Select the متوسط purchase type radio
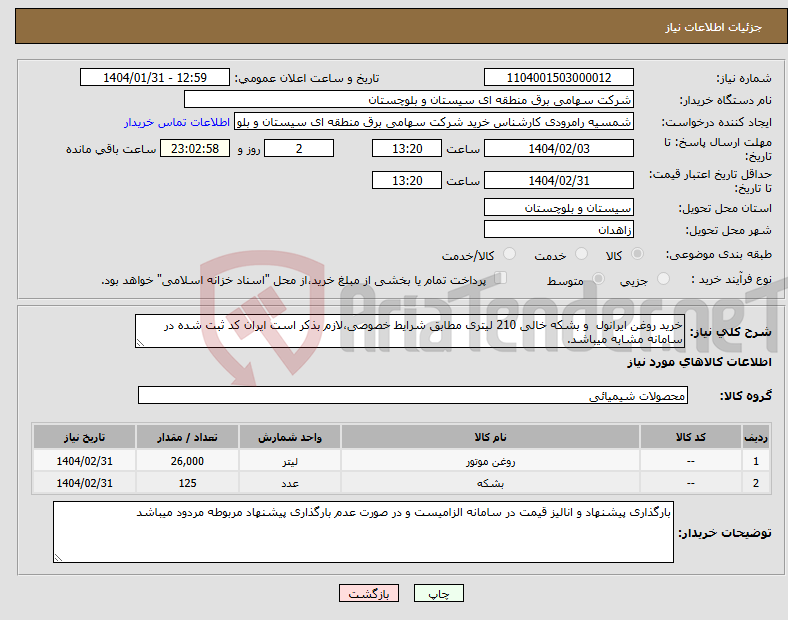788x620 pixels. [598, 278]
